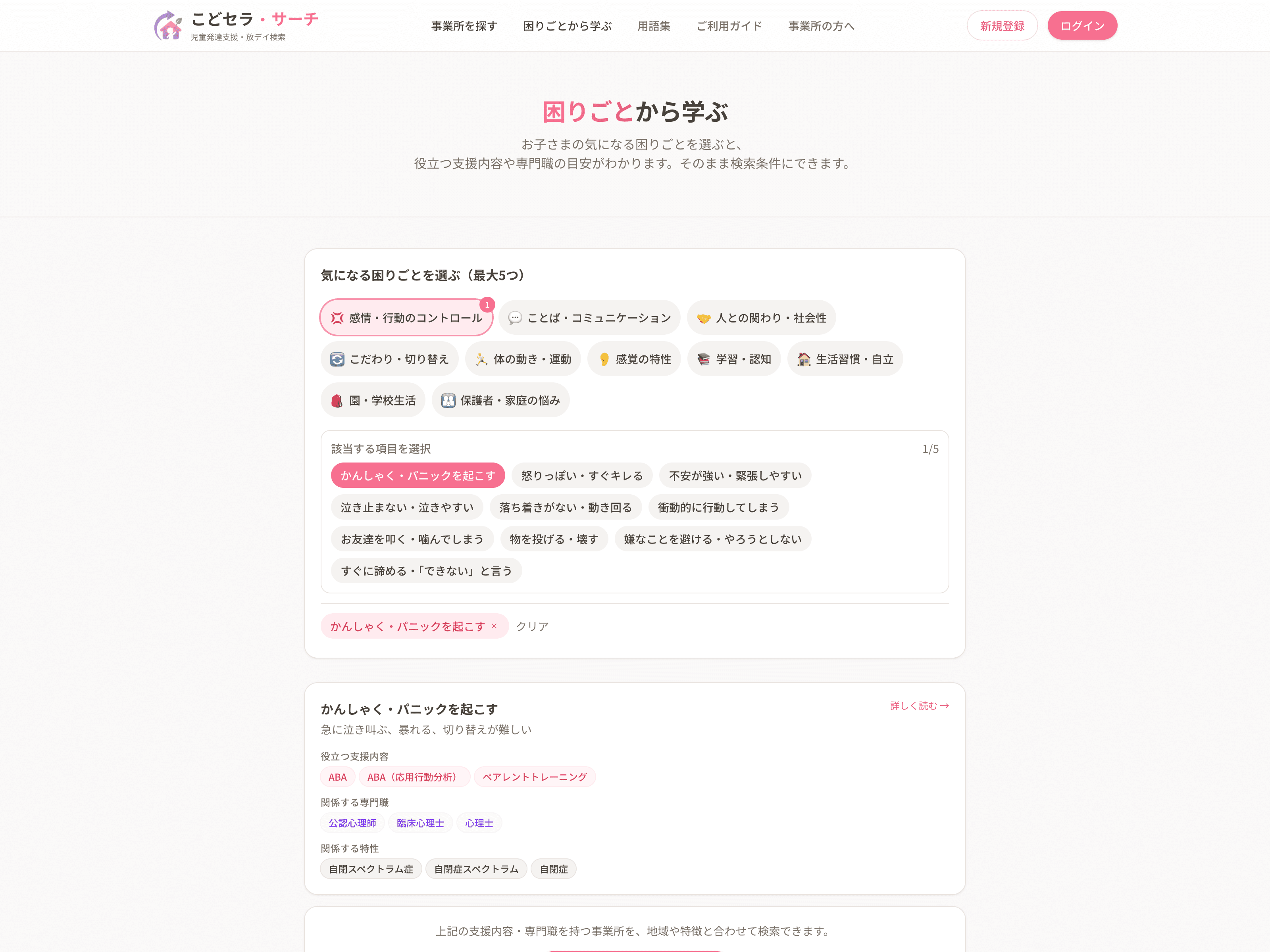Click the house icon for 生活習慣・自立
The height and width of the screenshot is (952, 1270).
[804, 359]
